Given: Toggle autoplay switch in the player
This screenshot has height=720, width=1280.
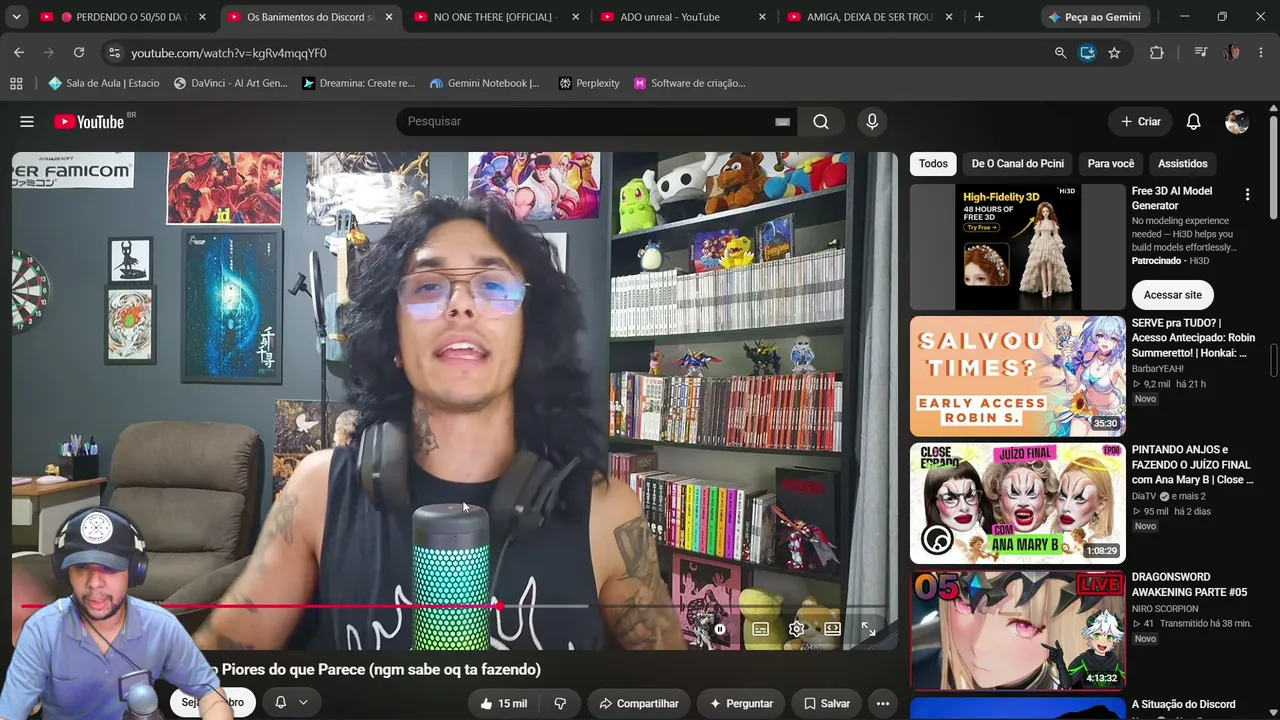Looking at the screenshot, I should click(719, 629).
